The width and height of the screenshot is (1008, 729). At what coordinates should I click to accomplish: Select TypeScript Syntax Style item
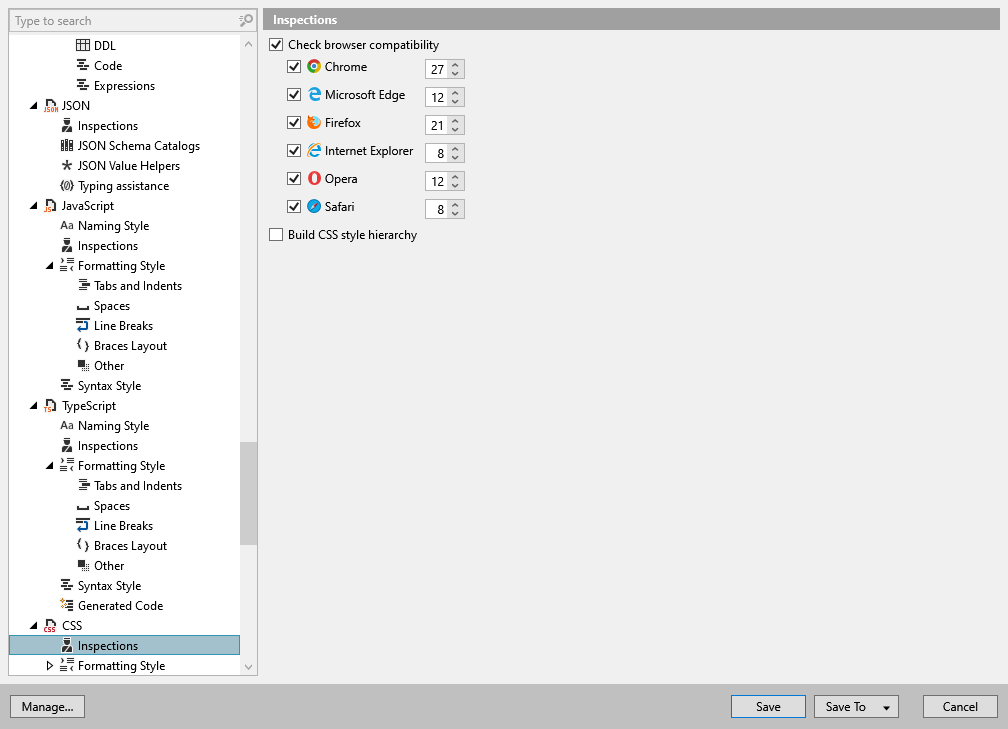tap(109, 586)
